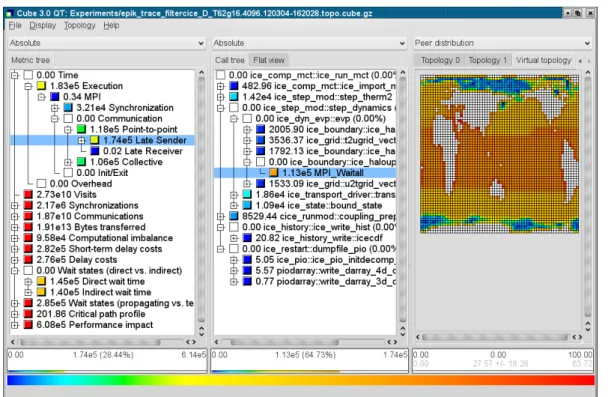This screenshot has height=397, width=611.
Task: Expand the Collective metric node
Action: pos(68,162)
